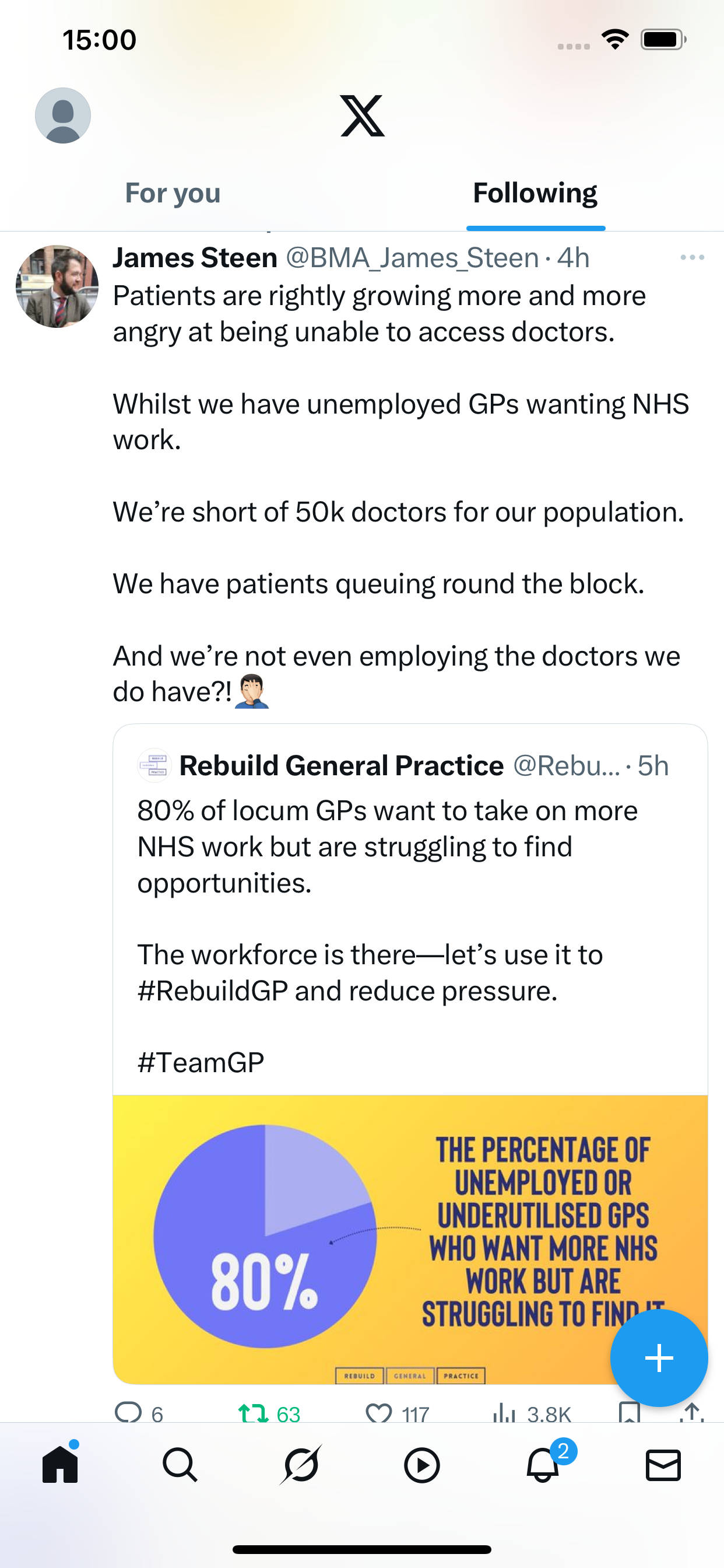Switch to the For you tab

173,194
